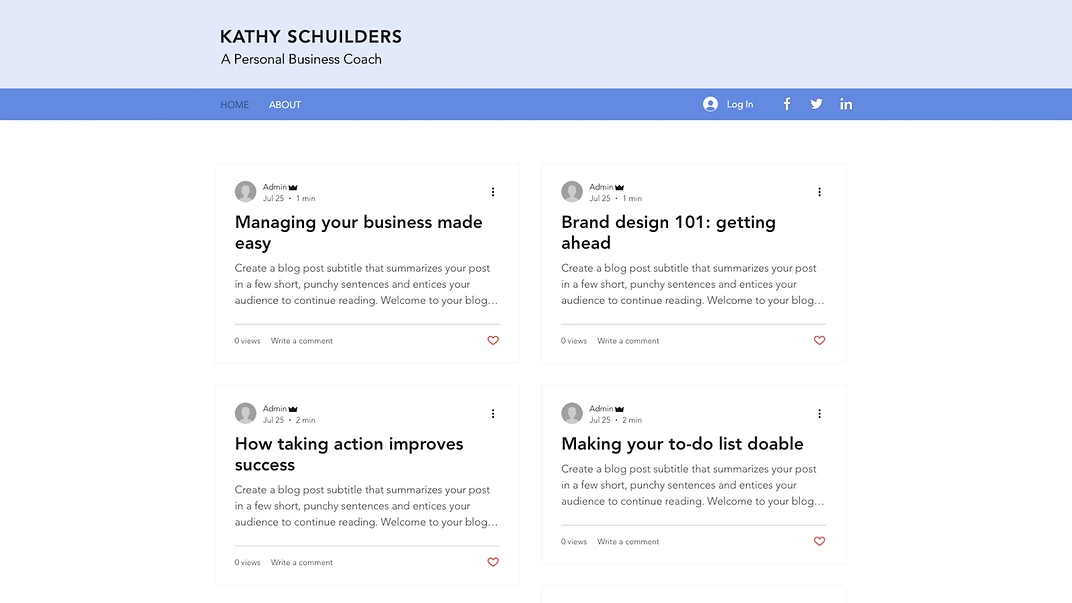This screenshot has width=1072, height=603.
Task: Open the ABOUT menu item
Action: pyautogui.click(x=285, y=105)
